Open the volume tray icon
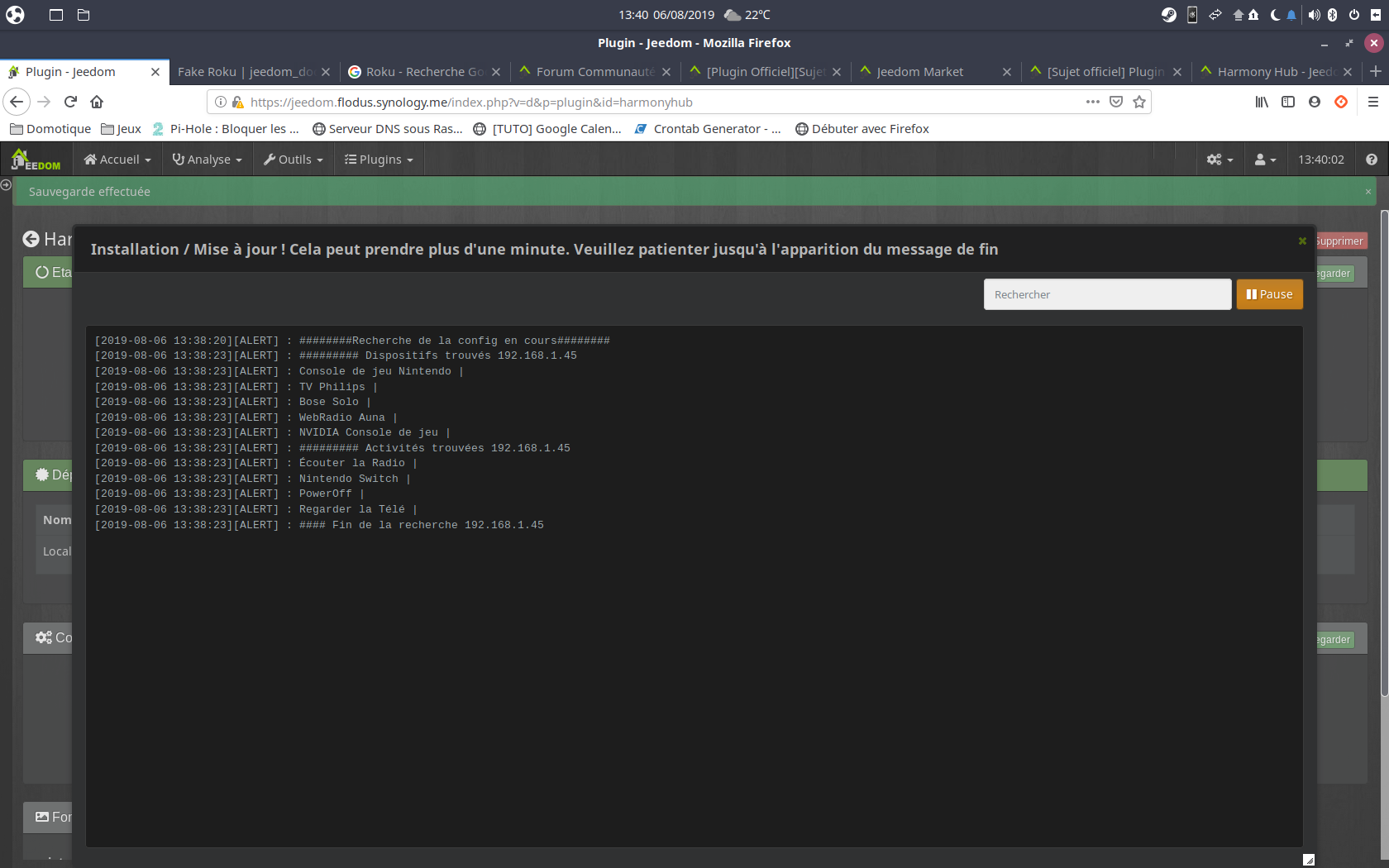This screenshot has width=1389, height=868. (x=1315, y=15)
